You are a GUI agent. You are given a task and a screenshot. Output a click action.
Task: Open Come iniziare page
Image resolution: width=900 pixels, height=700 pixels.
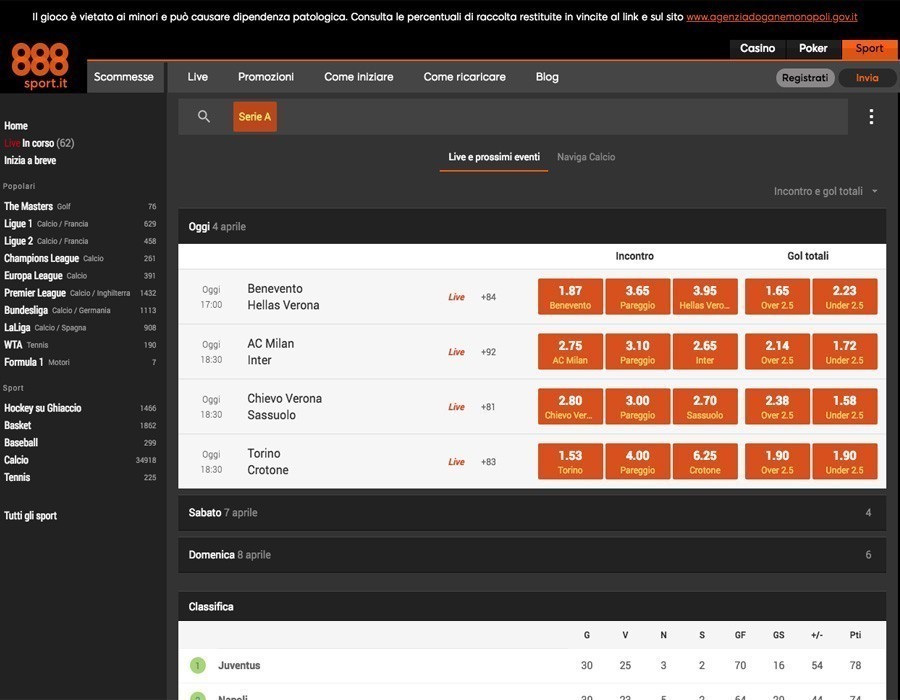pos(359,77)
